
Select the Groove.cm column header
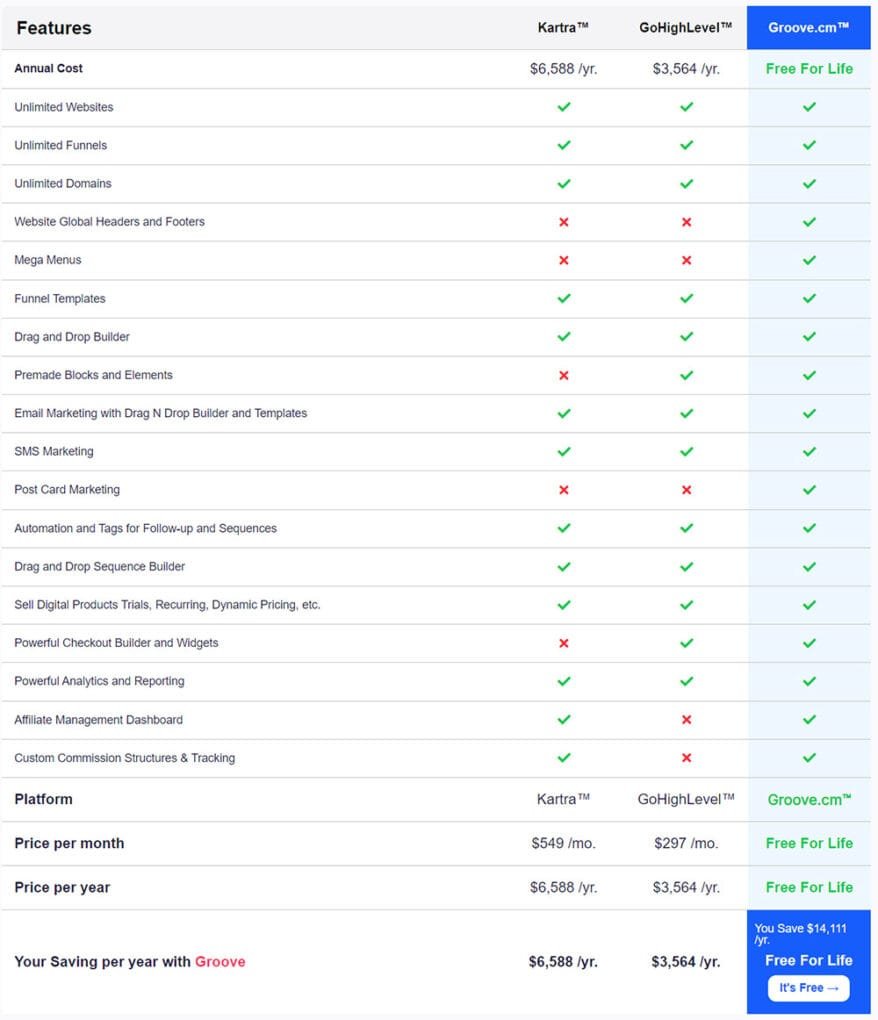click(x=809, y=28)
